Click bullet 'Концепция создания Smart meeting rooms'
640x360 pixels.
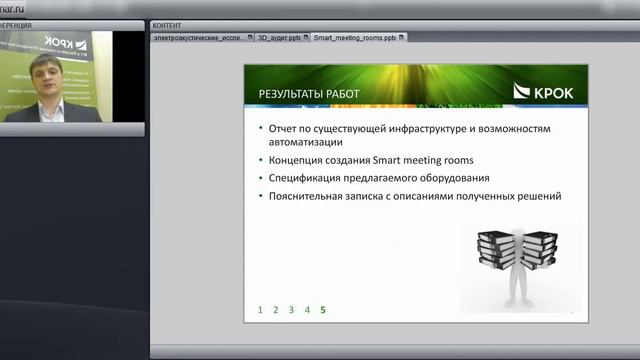371,160
